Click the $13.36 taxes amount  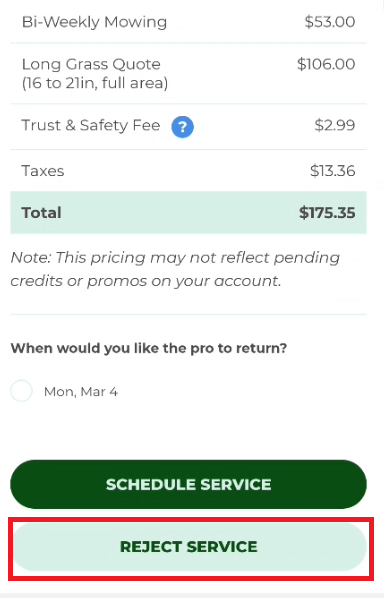pos(333,171)
